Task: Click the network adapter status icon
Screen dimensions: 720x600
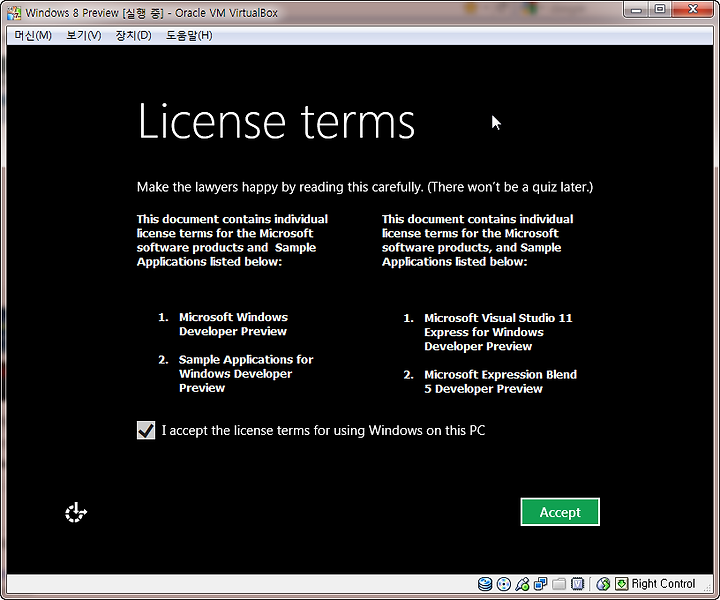Action: tap(540, 583)
